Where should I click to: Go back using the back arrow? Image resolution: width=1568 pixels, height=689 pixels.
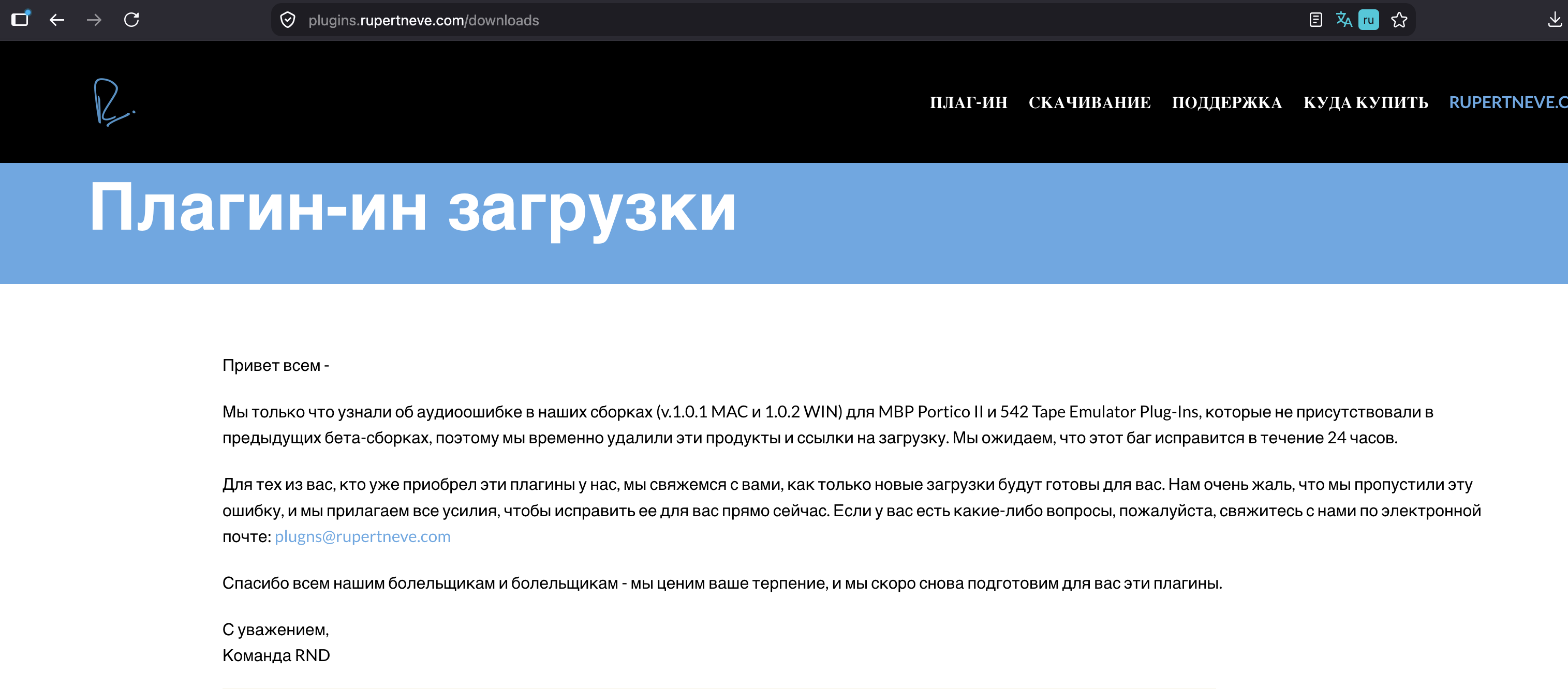[57, 20]
